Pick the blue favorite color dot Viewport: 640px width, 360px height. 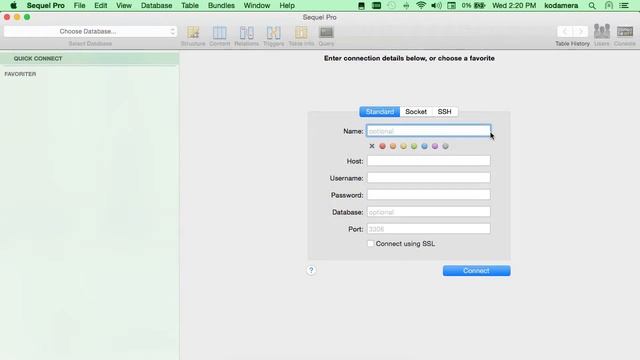tap(424, 146)
